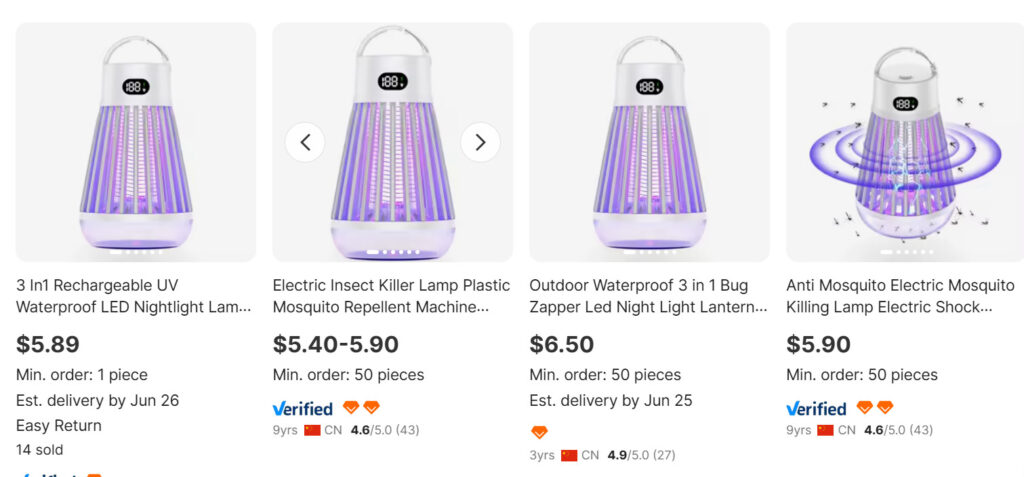Click the lamp photo with flying mosquitoes
Image resolution: width=1024 pixels, height=477 pixels.
905,142
